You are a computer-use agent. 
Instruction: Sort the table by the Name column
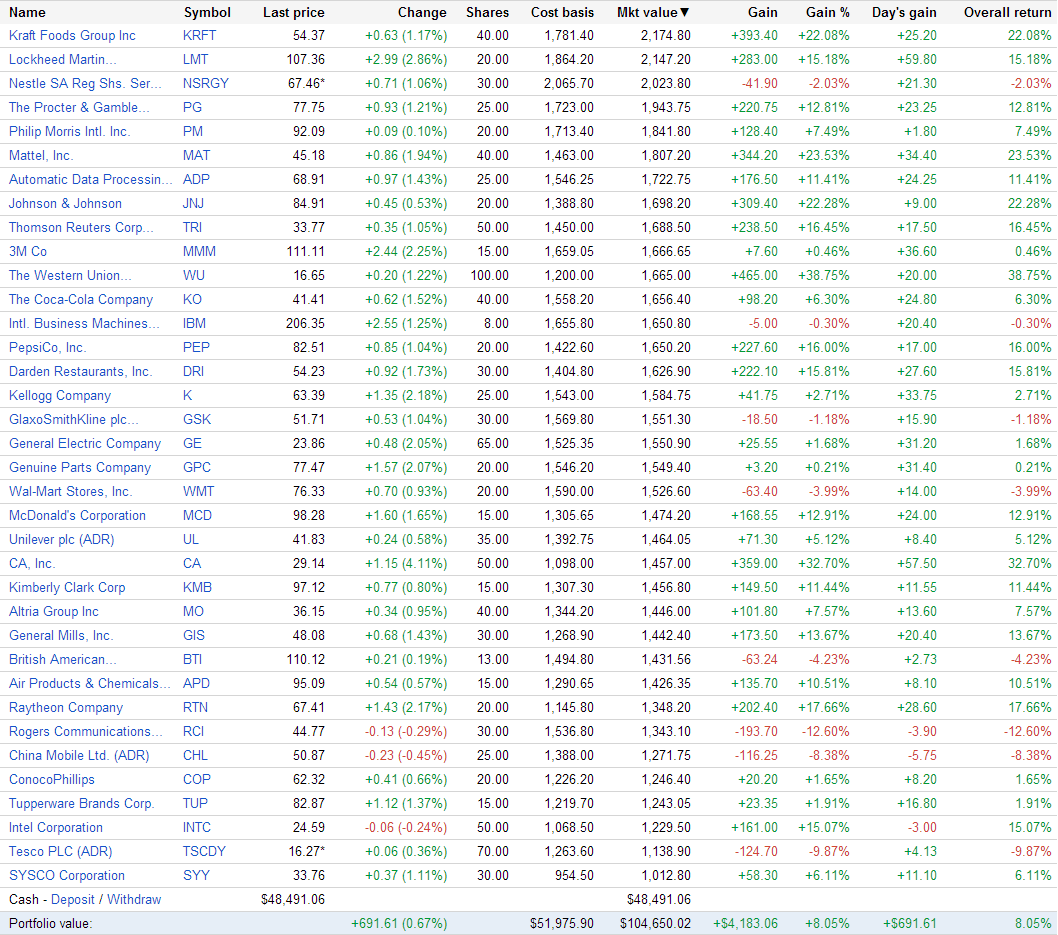pyautogui.click(x=27, y=12)
